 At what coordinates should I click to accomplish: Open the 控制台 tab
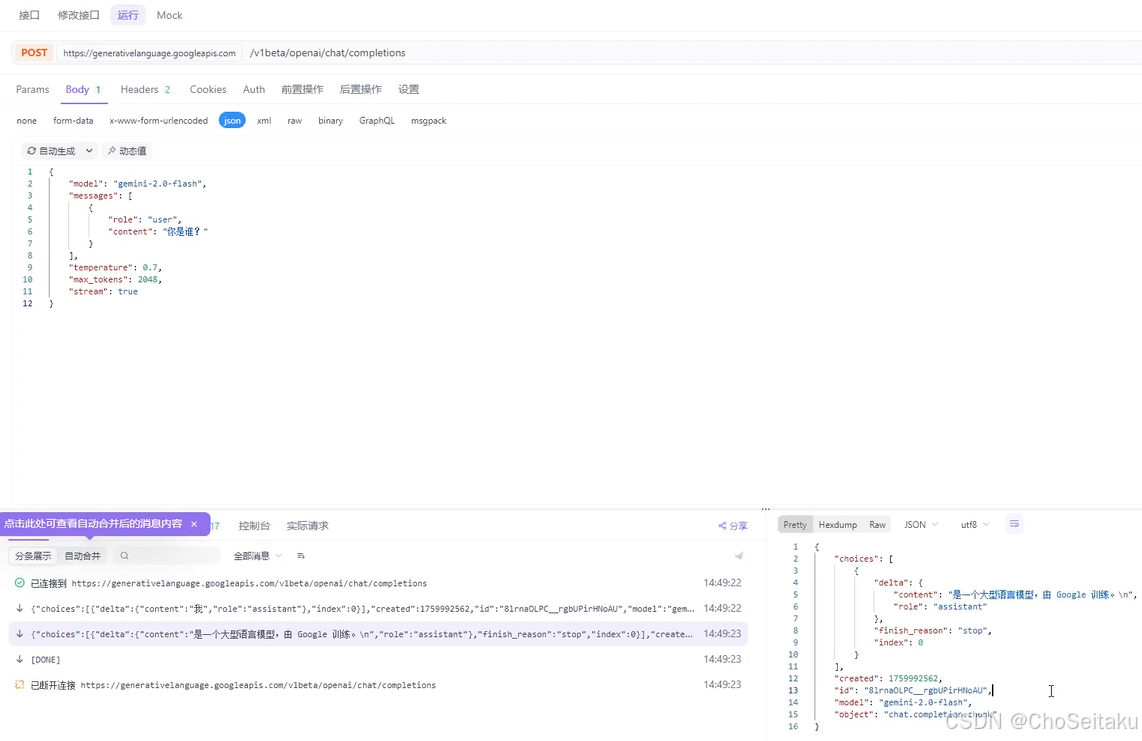coord(254,526)
